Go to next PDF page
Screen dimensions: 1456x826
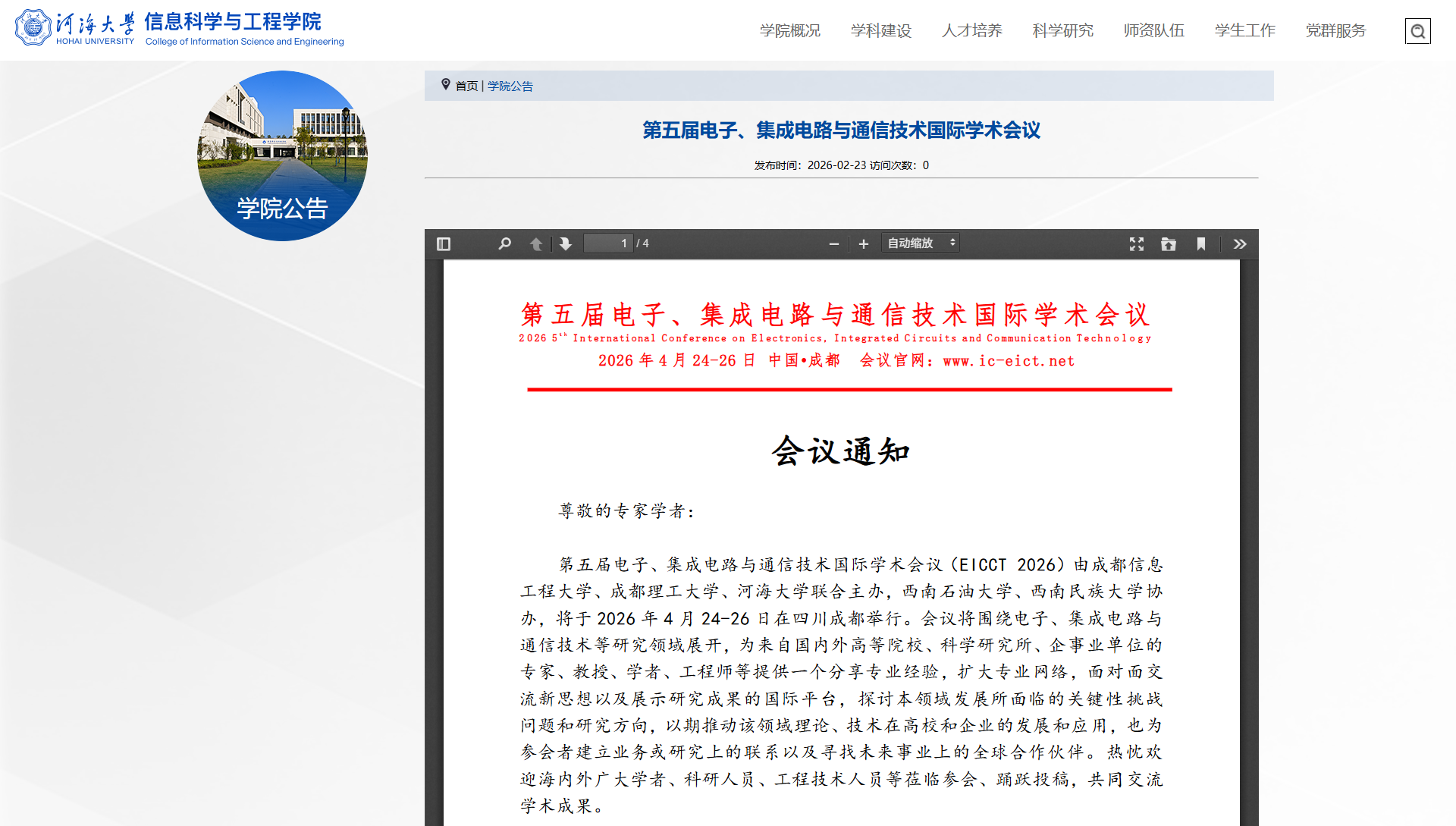pos(566,243)
